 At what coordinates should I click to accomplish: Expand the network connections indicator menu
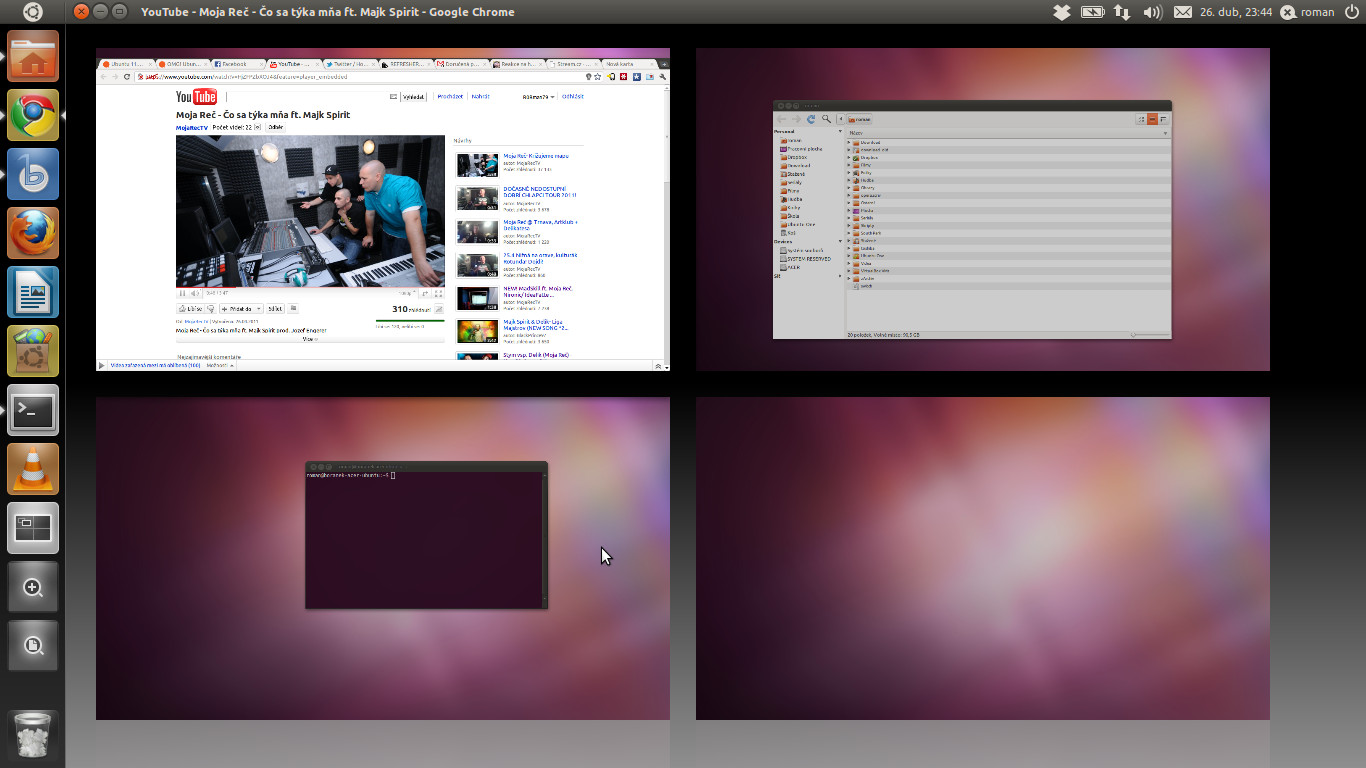1122,12
